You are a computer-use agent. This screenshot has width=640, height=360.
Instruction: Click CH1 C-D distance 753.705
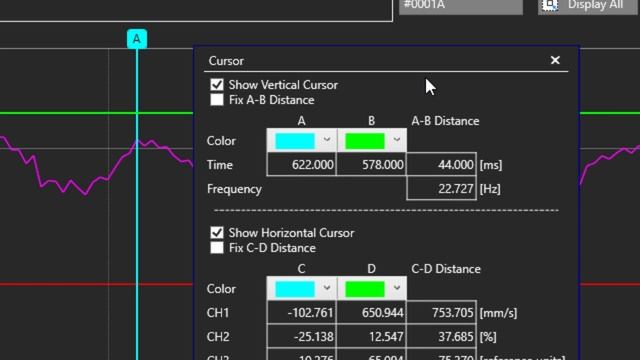[x=441, y=313]
